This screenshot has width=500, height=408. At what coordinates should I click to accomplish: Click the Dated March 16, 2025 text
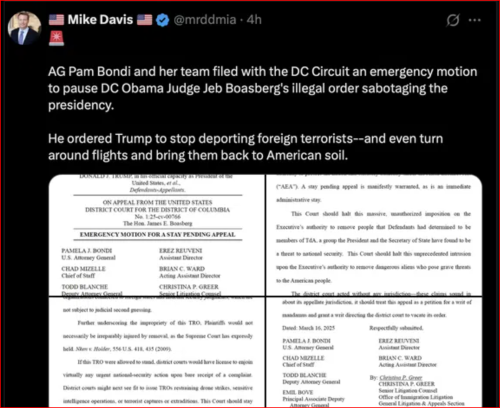coord(308,328)
